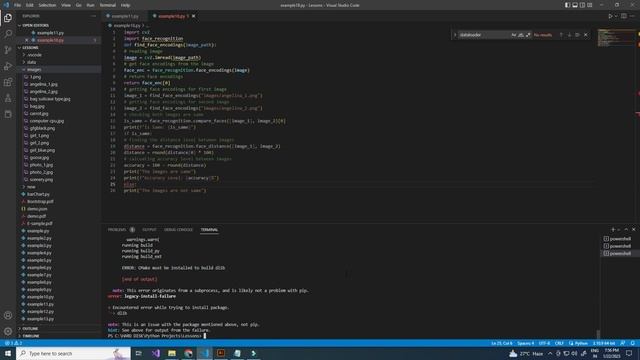This screenshot has height=360, width=640.
Task: Change Spaces: 4 indentation setting
Action: 525,343
